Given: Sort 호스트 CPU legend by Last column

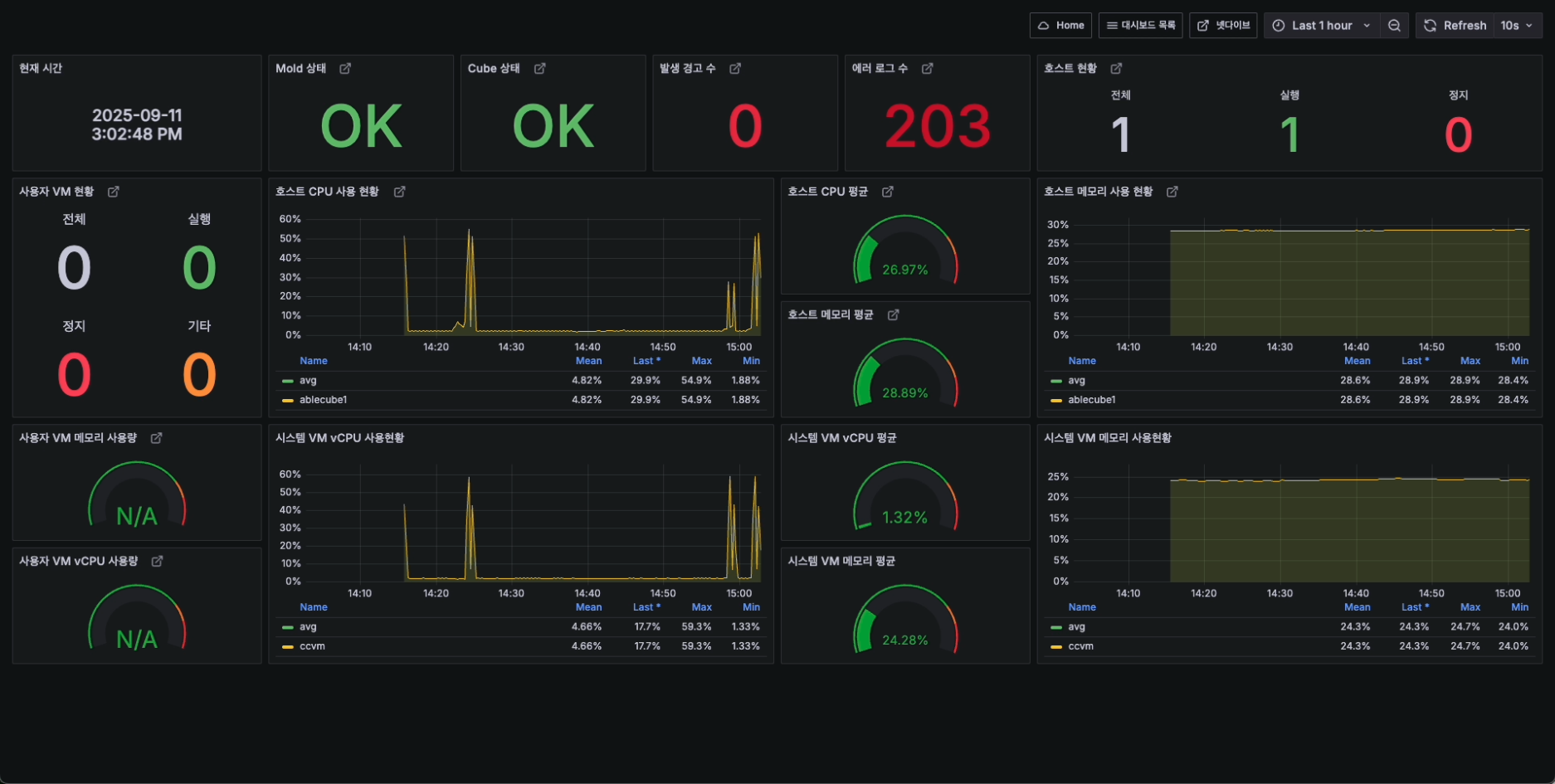Looking at the screenshot, I should [x=646, y=361].
